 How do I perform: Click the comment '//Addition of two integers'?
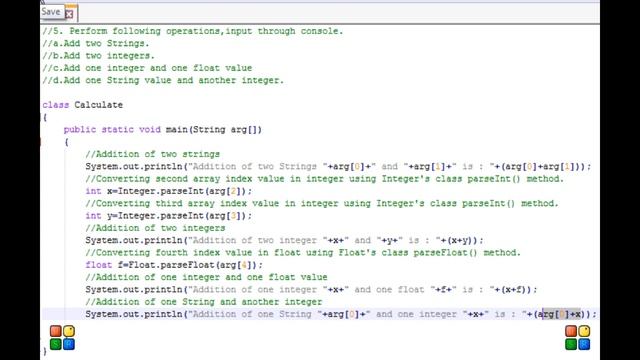click(155, 228)
